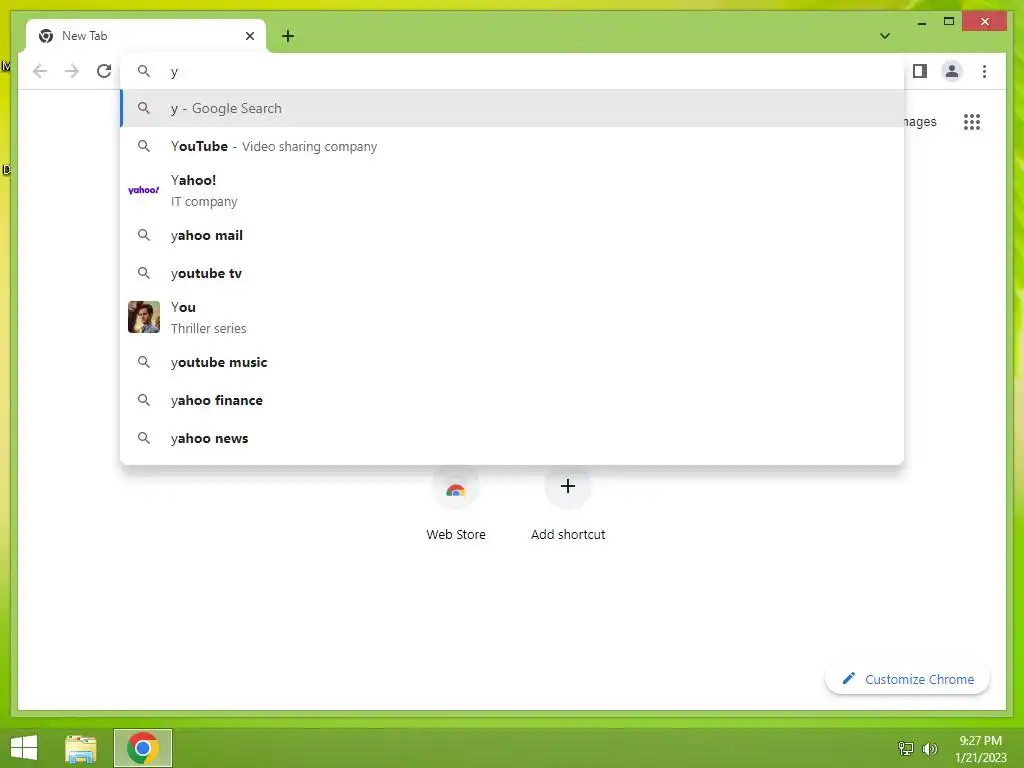This screenshot has height=768, width=1024.
Task: Select the 'y - Google Search' suggestion
Action: [513, 108]
